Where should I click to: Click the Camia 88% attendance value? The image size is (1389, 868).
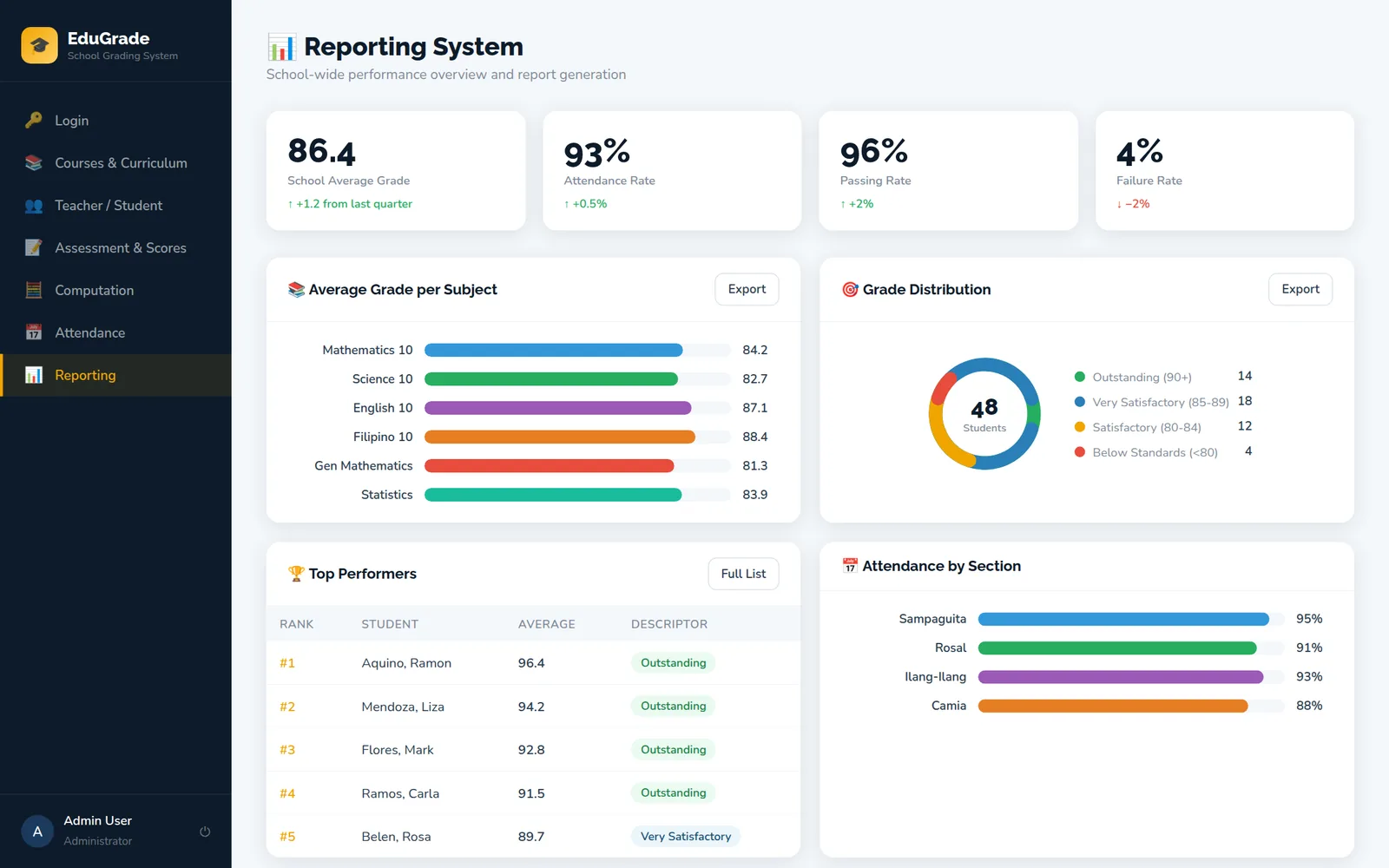click(1309, 706)
